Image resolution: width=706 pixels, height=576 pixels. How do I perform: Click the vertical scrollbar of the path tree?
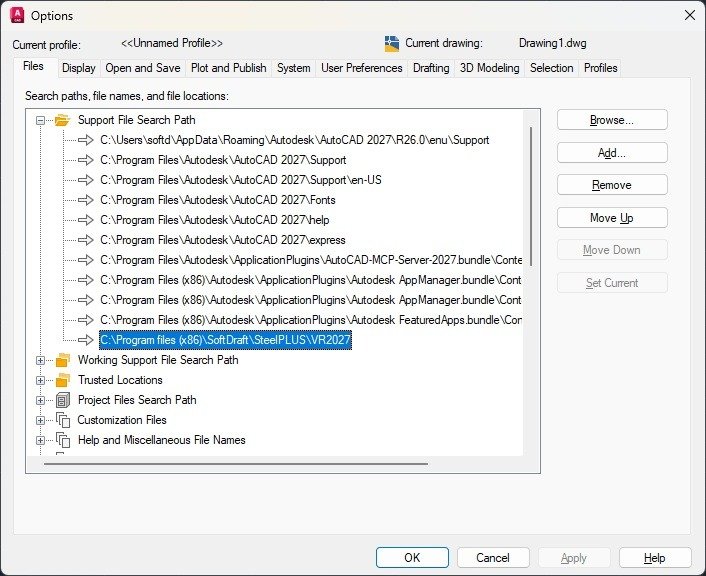[x=531, y=196]
